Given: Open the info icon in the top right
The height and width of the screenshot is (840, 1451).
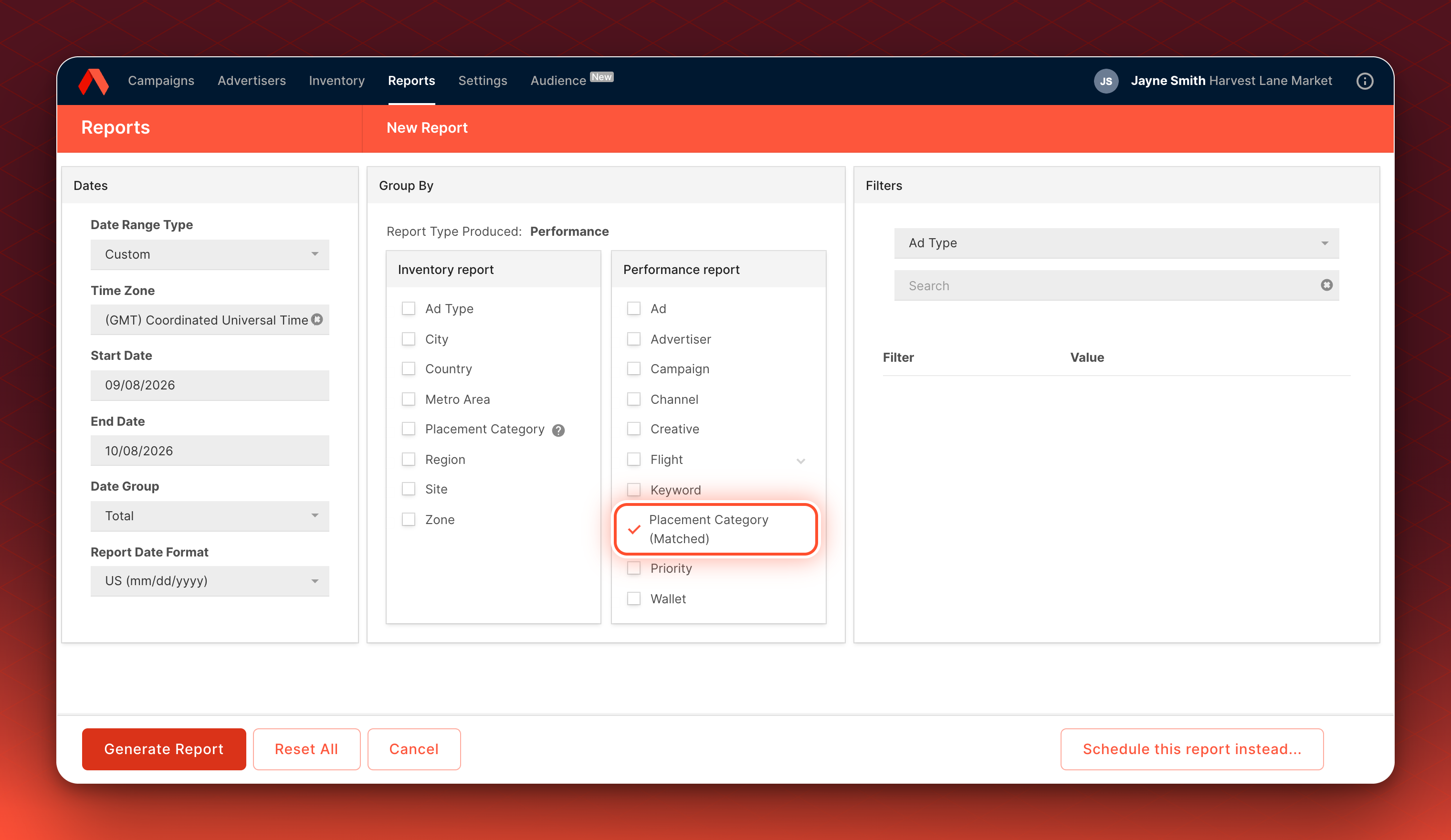Looking at the screenshot, I should (1365, 81).
